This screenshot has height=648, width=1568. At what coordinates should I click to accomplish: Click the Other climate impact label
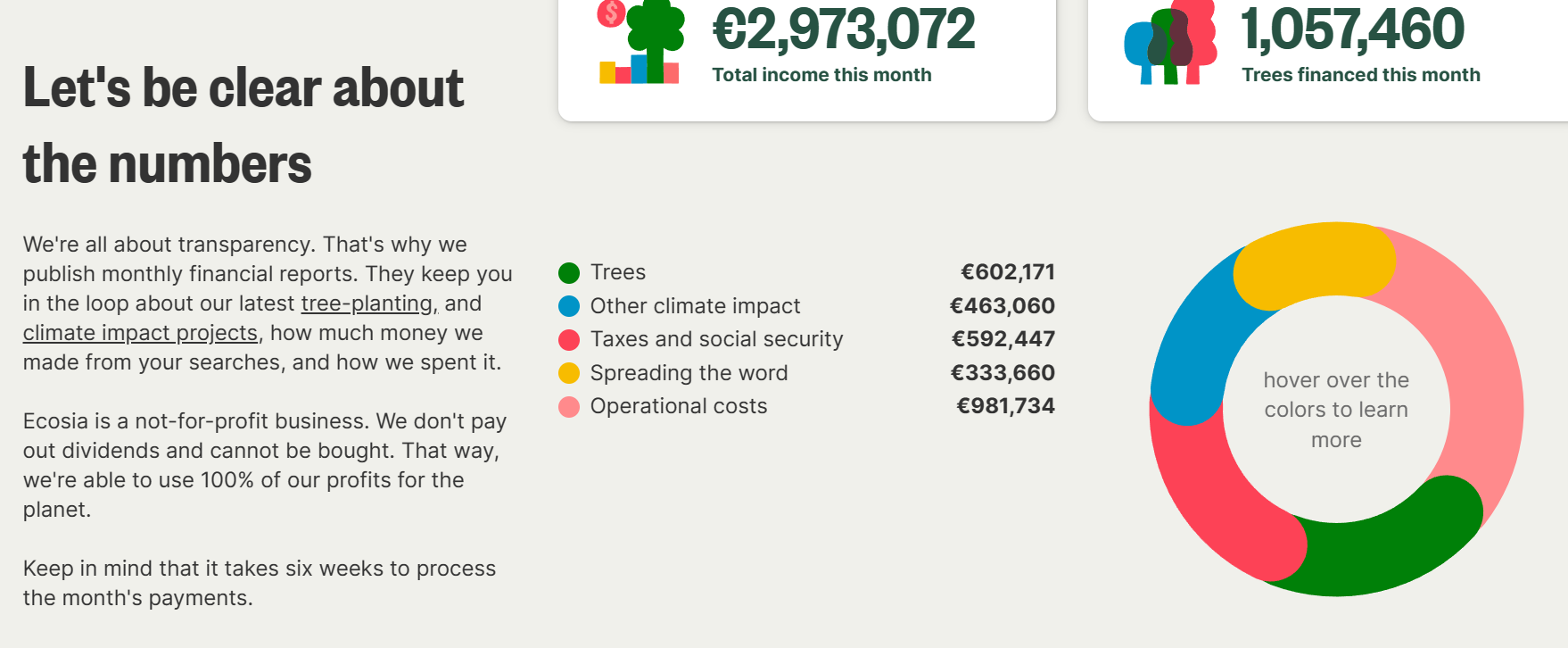[695, 306]
